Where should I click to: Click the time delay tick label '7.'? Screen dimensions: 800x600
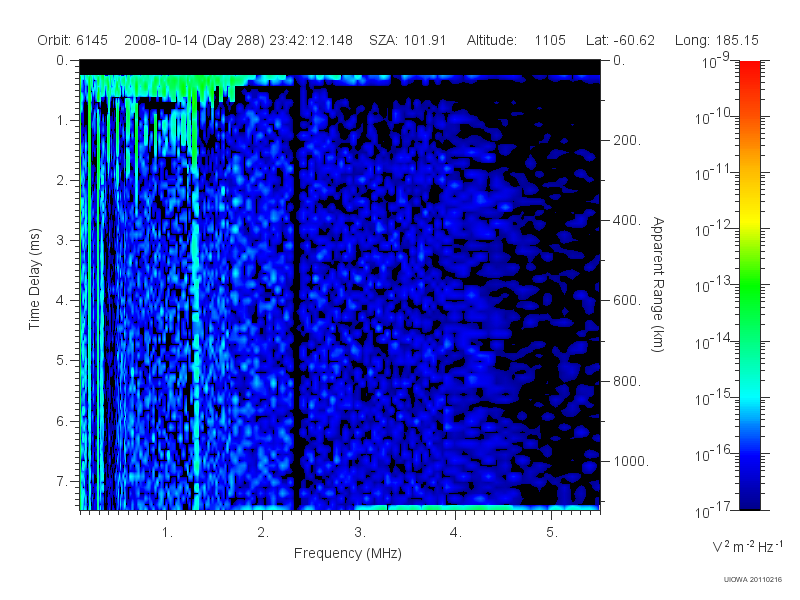(x=62, y=481)
